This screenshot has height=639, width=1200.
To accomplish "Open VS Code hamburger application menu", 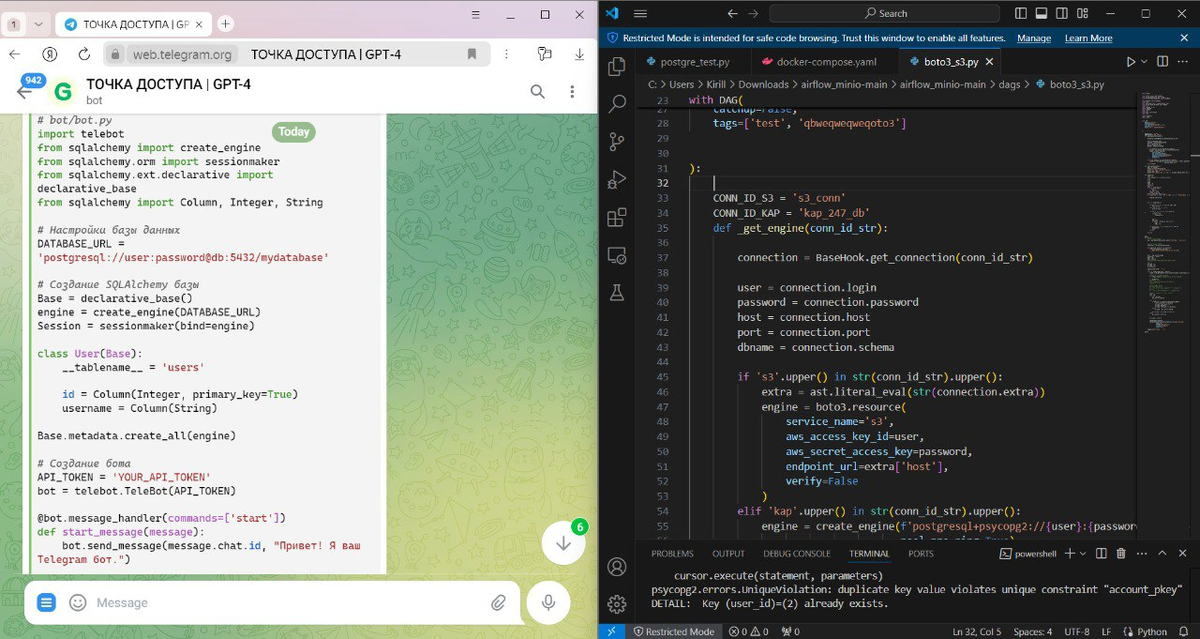I will (640, 13).
